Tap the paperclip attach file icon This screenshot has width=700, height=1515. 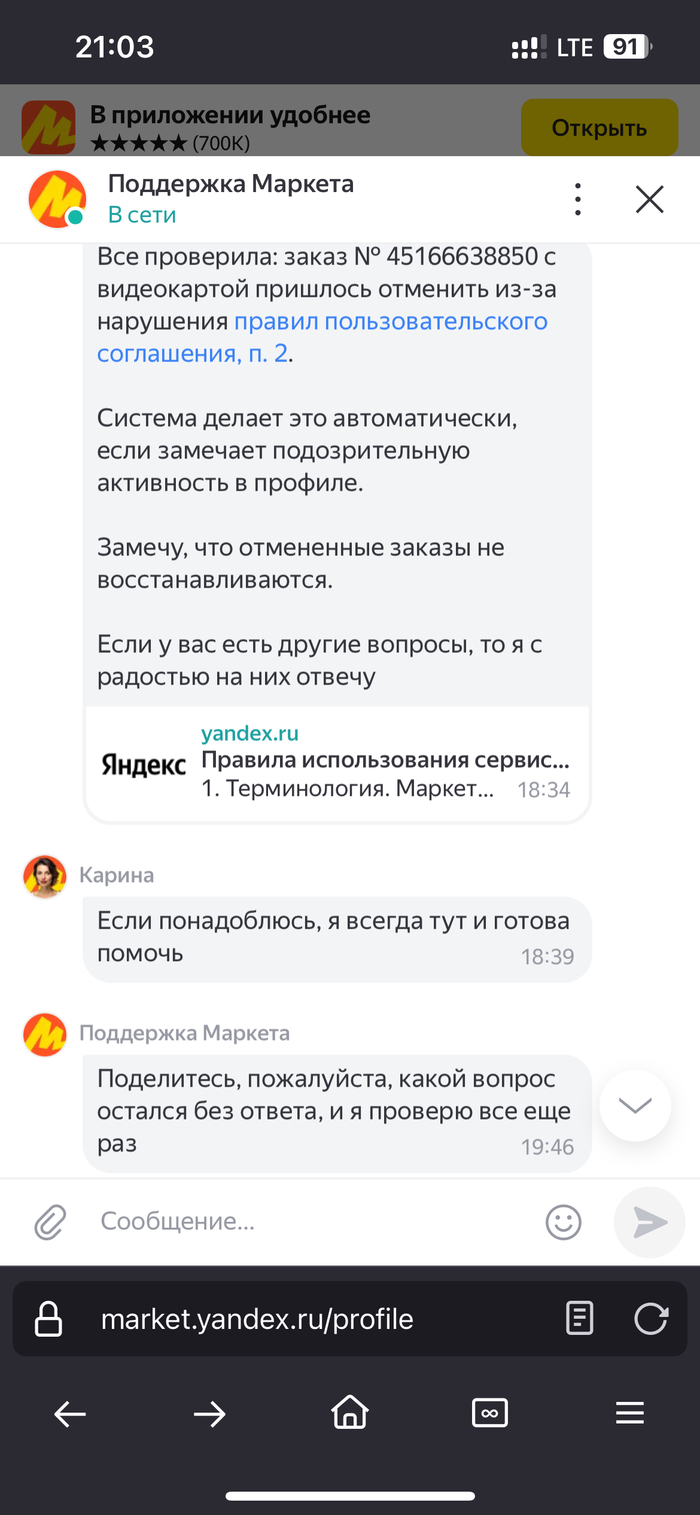[x=49, y=1221]
